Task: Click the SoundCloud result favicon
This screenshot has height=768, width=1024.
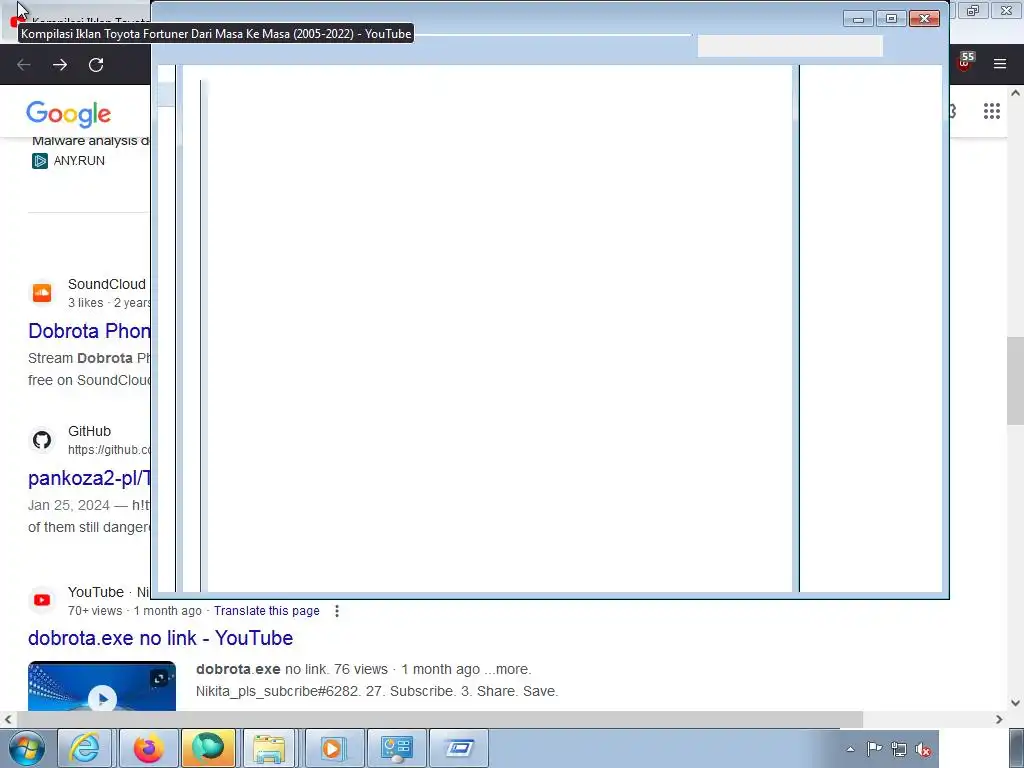Action: pos(42,293)
